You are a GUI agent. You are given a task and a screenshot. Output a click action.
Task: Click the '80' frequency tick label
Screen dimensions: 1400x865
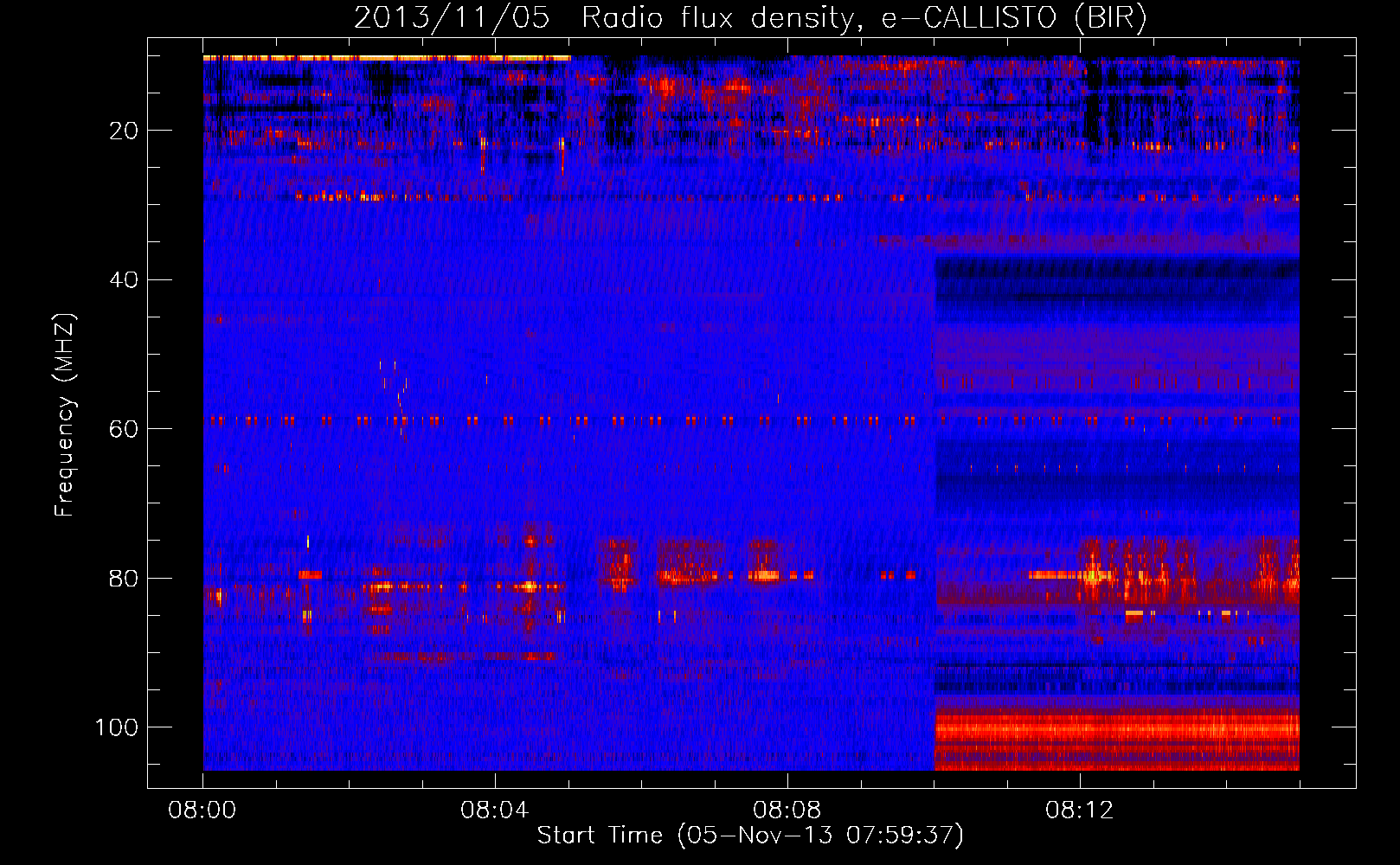click(124, 578)
